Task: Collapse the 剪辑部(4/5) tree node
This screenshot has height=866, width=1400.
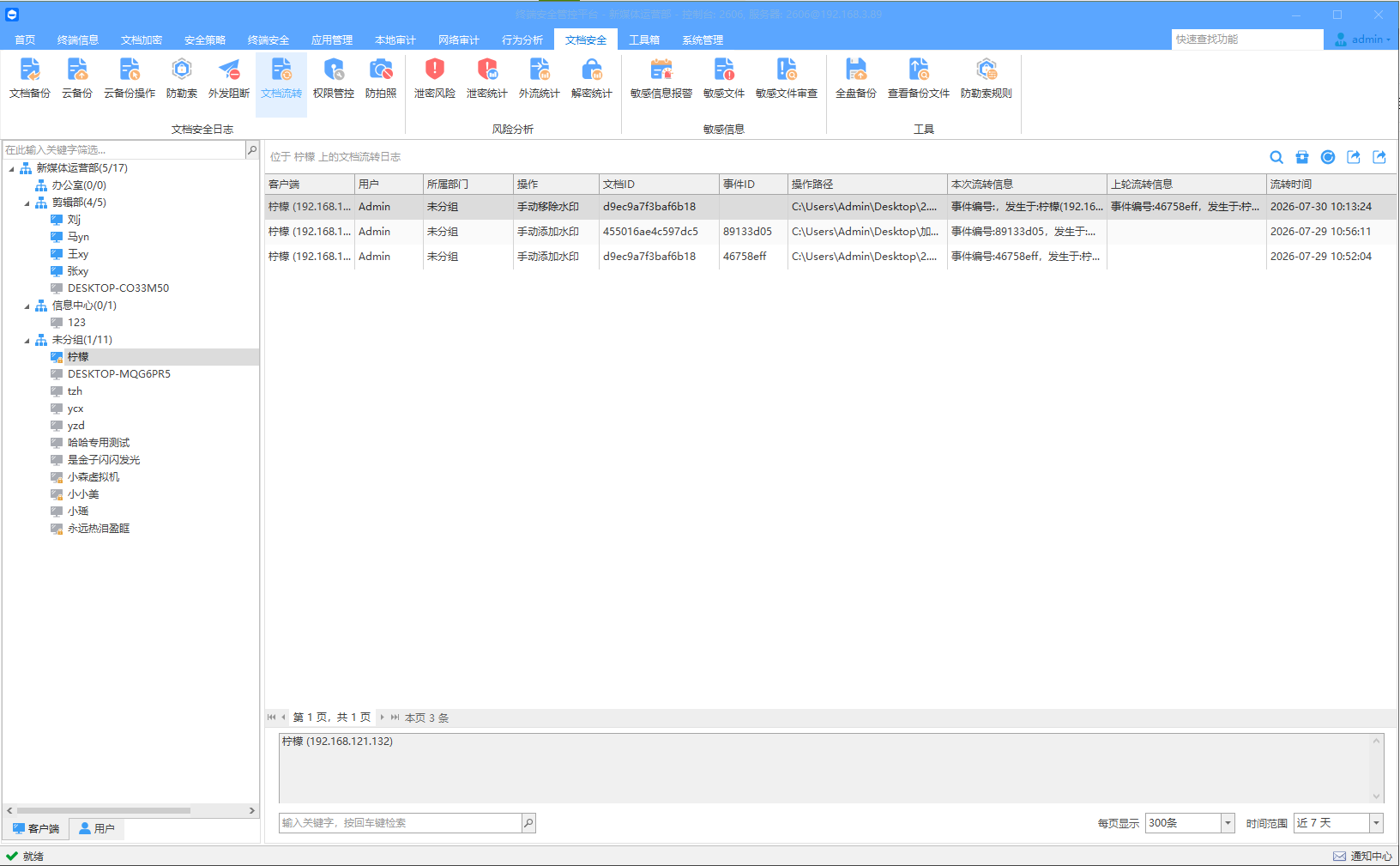Action: coord(27,203)
